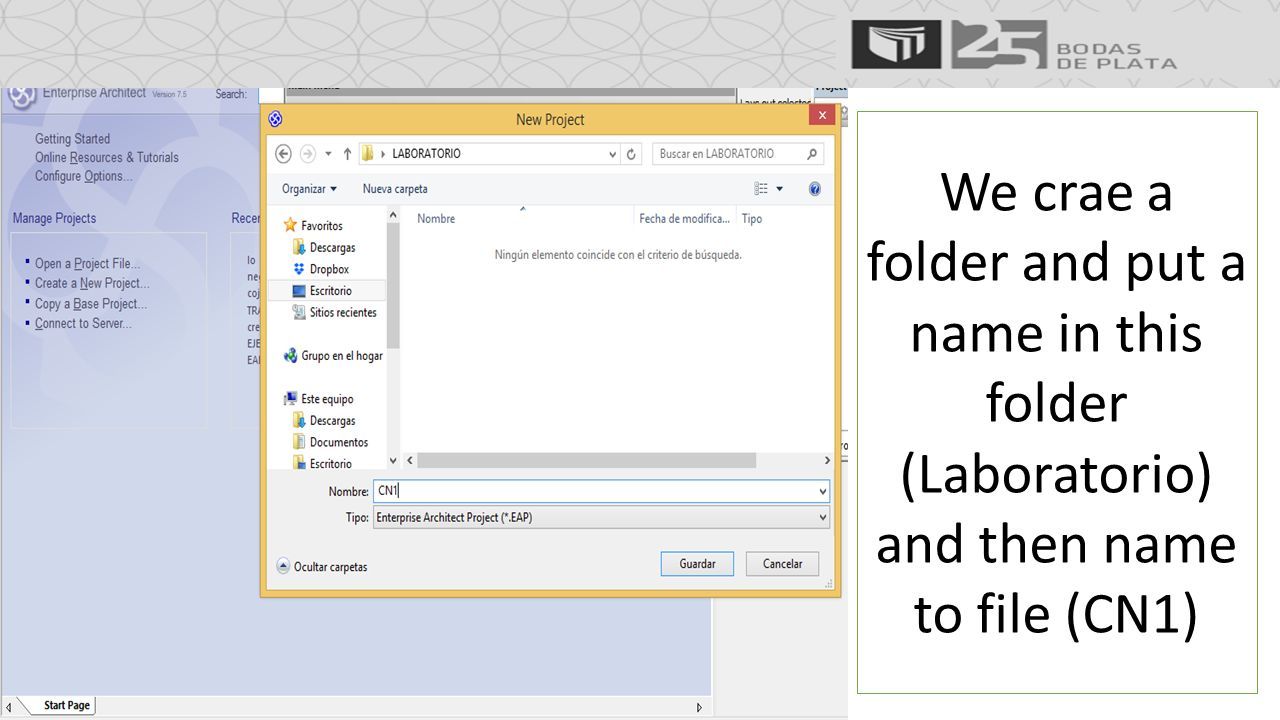The image size is (1280, 720).
Task: Click the file list horizontal scrollbar
Action: (x=586, y=460)
